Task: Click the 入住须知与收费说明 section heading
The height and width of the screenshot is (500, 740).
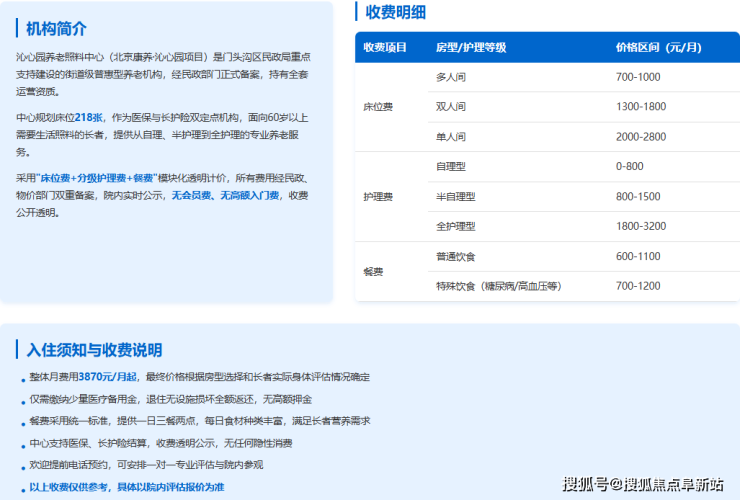Action: coord(94,350)
